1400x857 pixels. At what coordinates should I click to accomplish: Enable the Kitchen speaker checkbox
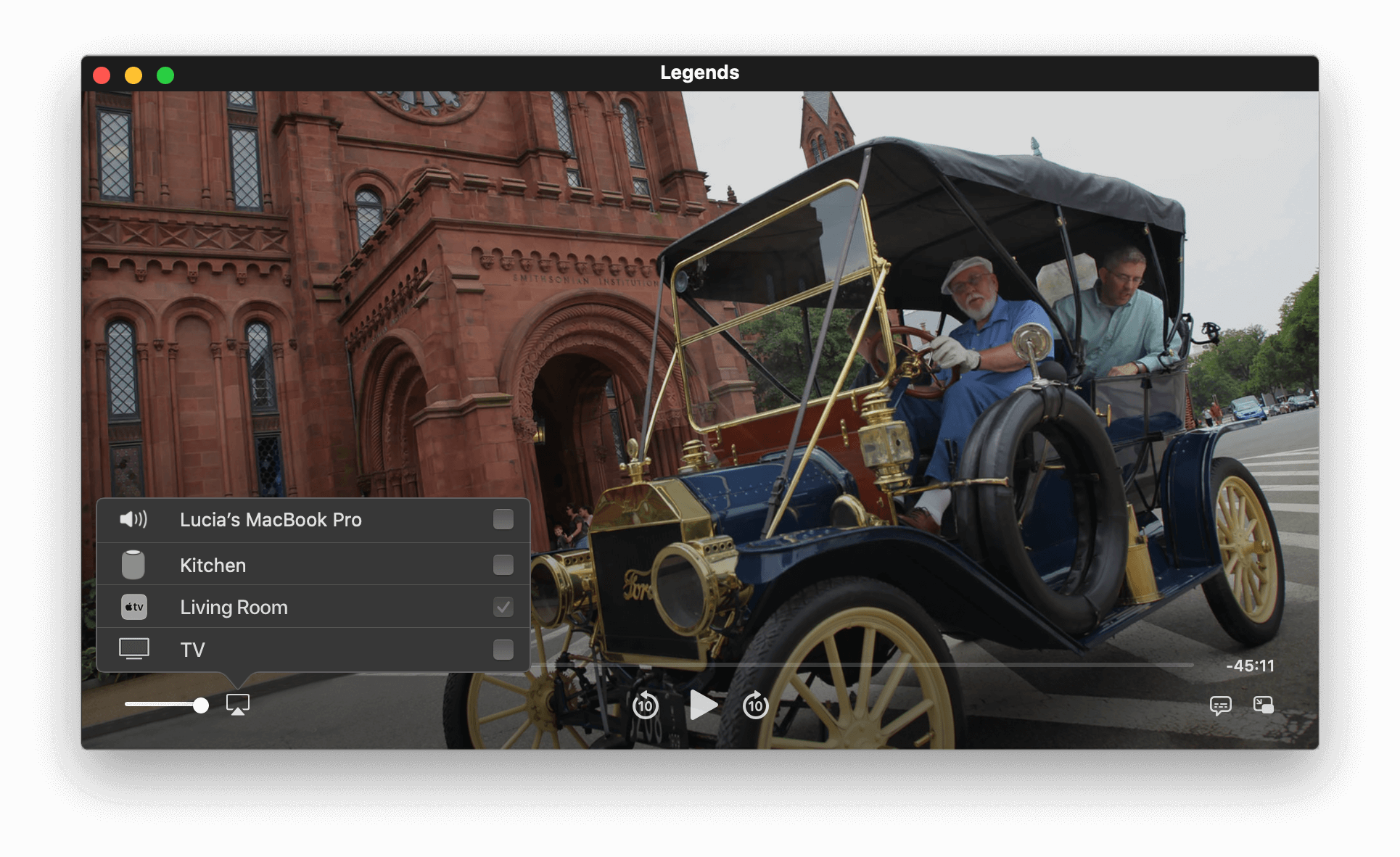tap(503, 565)
